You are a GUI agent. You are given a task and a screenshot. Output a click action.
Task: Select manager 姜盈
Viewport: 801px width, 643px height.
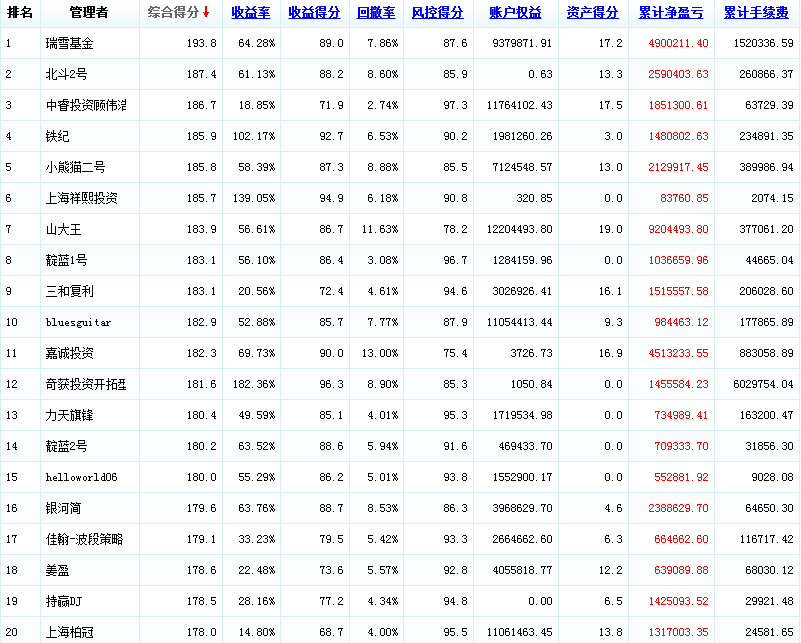(57, 570)
